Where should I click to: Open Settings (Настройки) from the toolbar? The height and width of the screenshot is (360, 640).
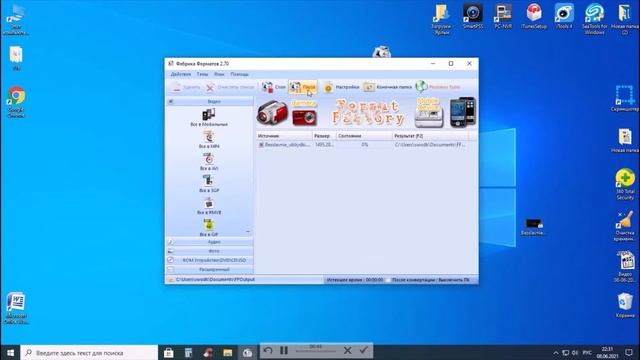click(x=341, y=87)
